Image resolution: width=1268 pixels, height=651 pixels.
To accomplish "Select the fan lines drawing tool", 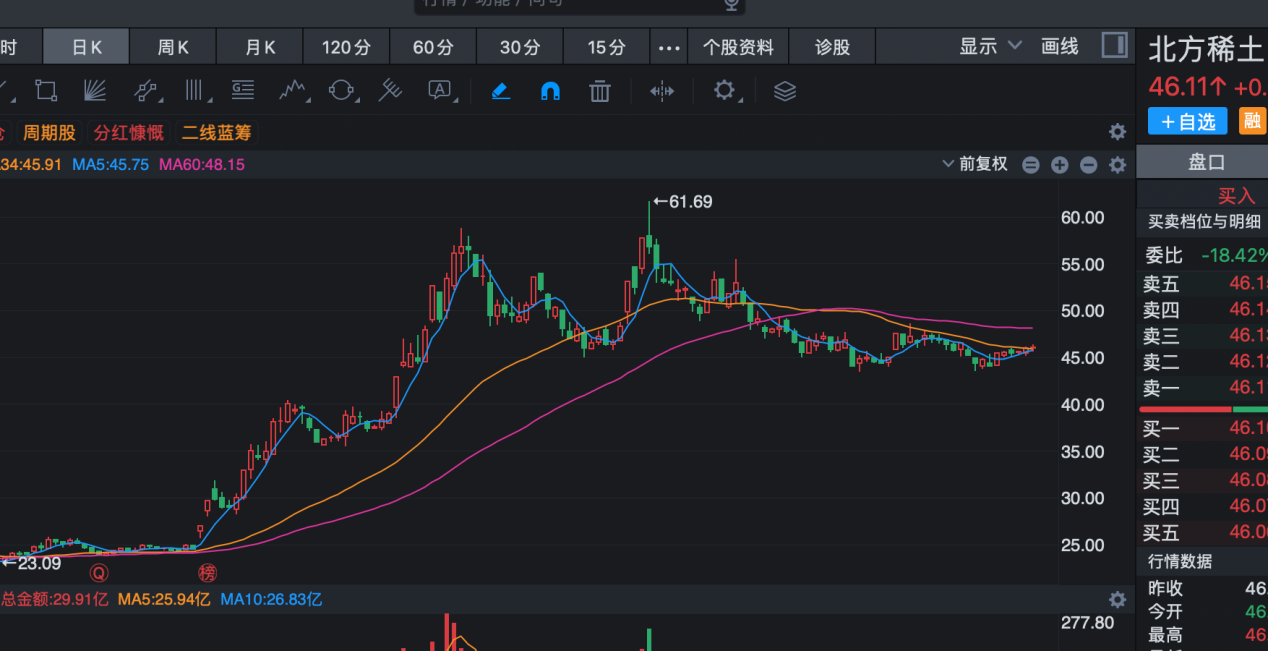I will coord(94,91).
